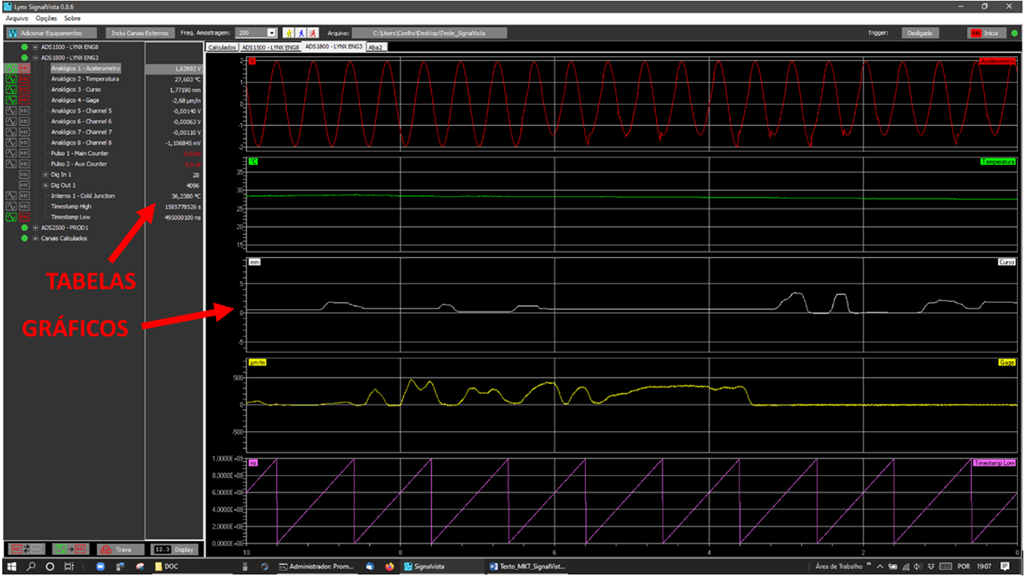The image size is (1024, 576).
Task: Click the Trava lock button
Action: (120, 549)
